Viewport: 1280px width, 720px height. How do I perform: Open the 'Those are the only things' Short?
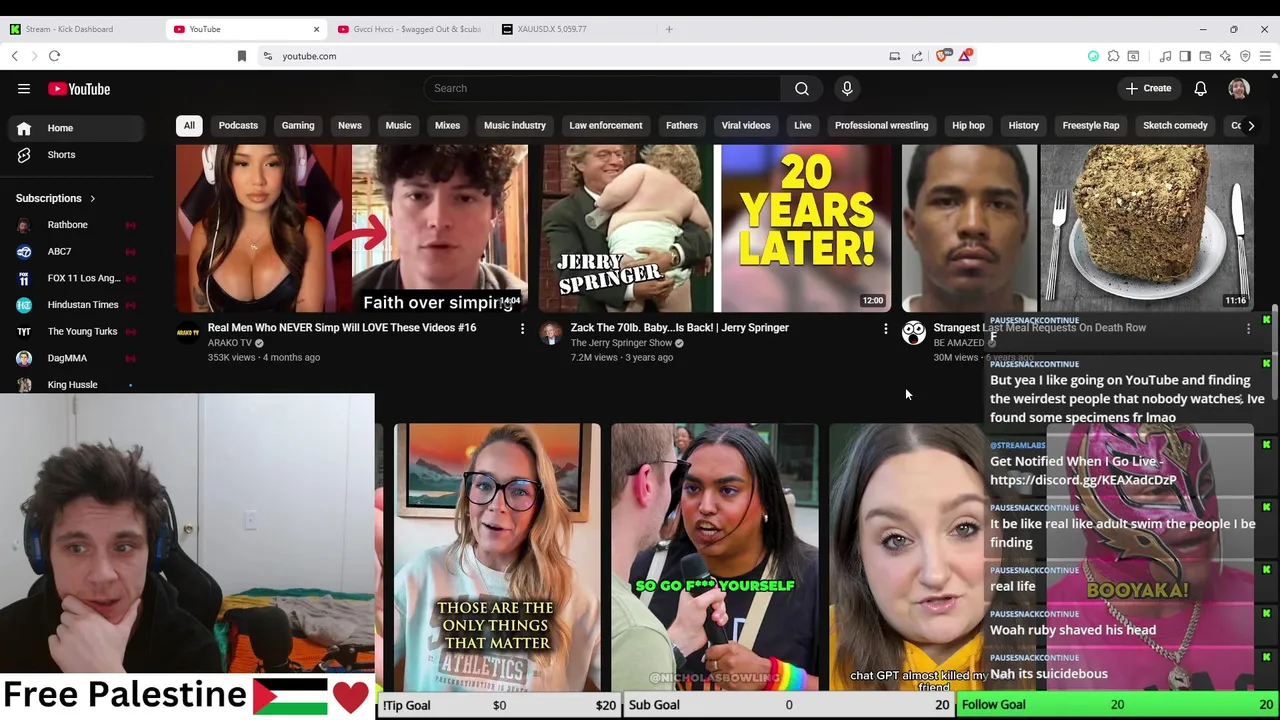497,556
